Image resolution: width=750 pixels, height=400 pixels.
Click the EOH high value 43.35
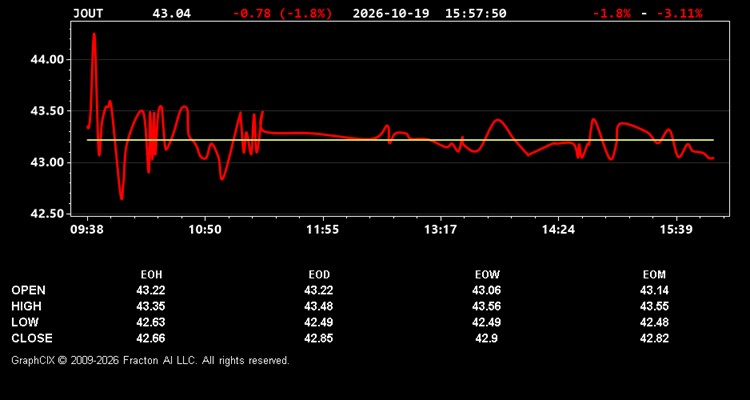click(151, 306)
